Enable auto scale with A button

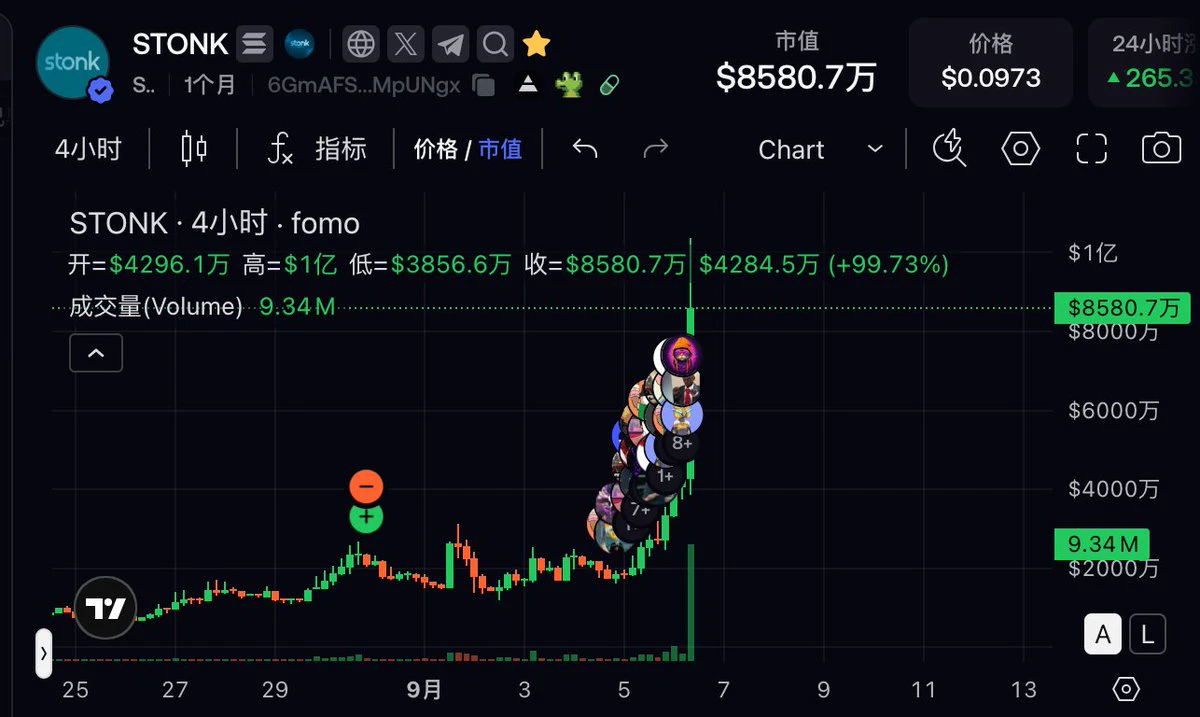1103,634
